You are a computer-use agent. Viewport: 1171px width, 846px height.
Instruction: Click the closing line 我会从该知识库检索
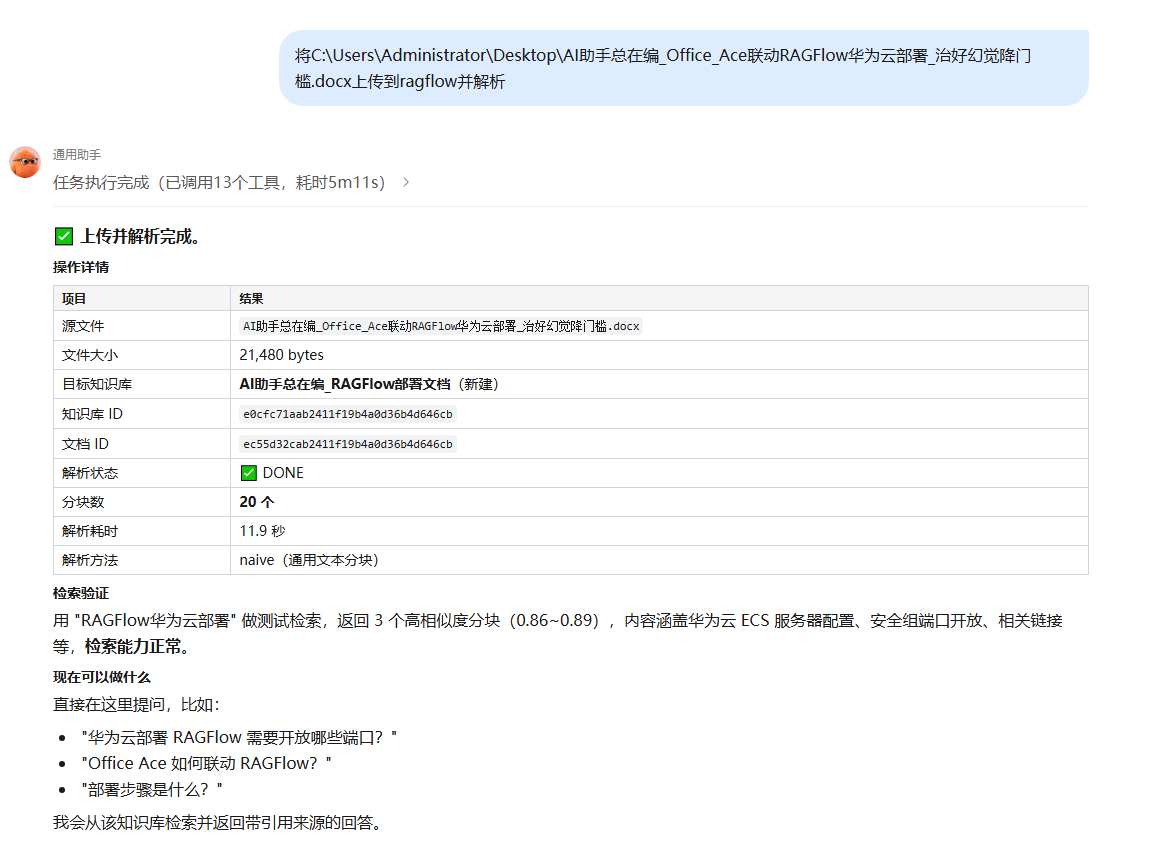(x=220, y=823)
